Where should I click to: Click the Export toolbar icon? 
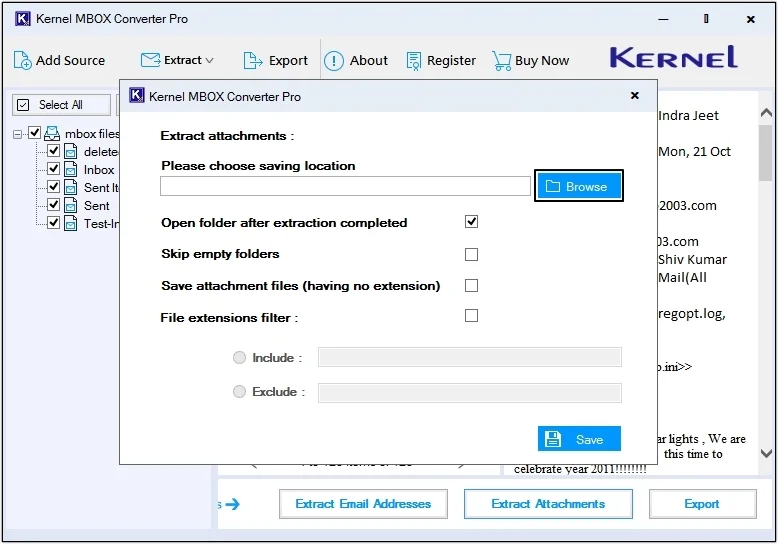point(253,61)
